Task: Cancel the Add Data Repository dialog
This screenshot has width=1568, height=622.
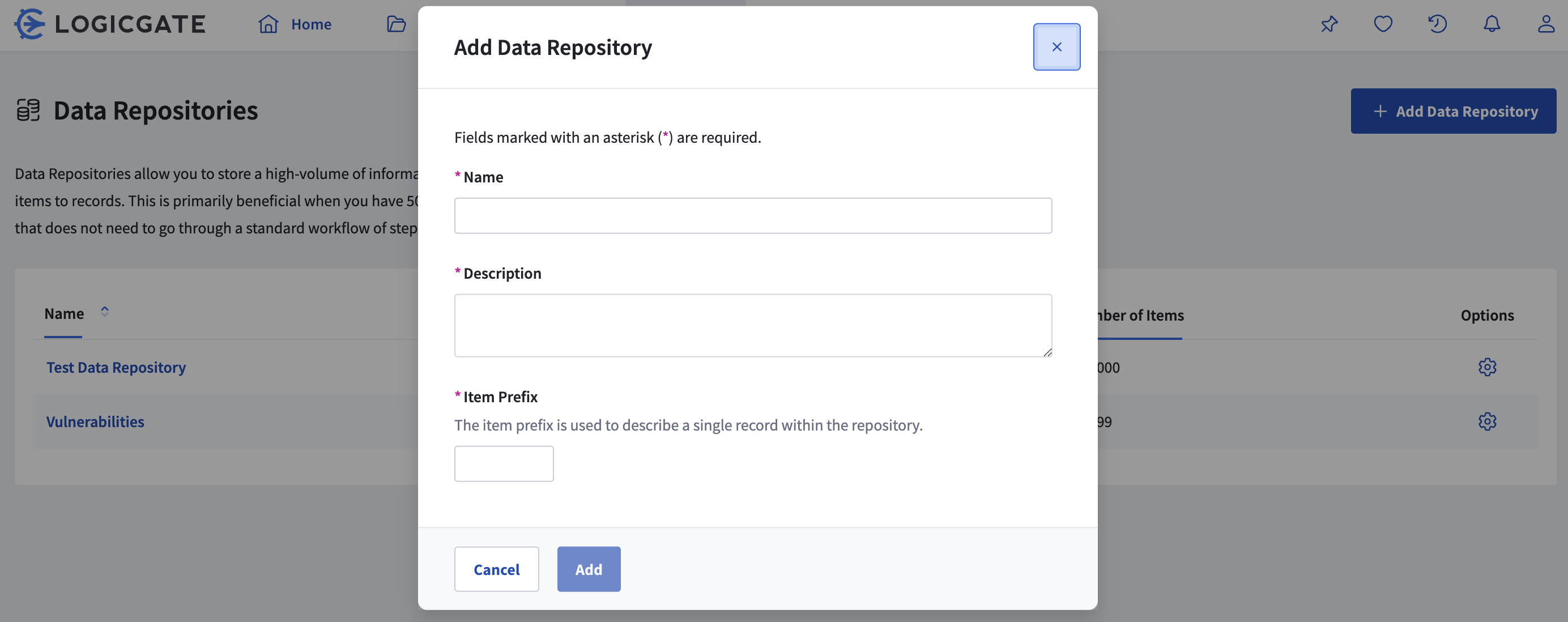Action: 496,569
